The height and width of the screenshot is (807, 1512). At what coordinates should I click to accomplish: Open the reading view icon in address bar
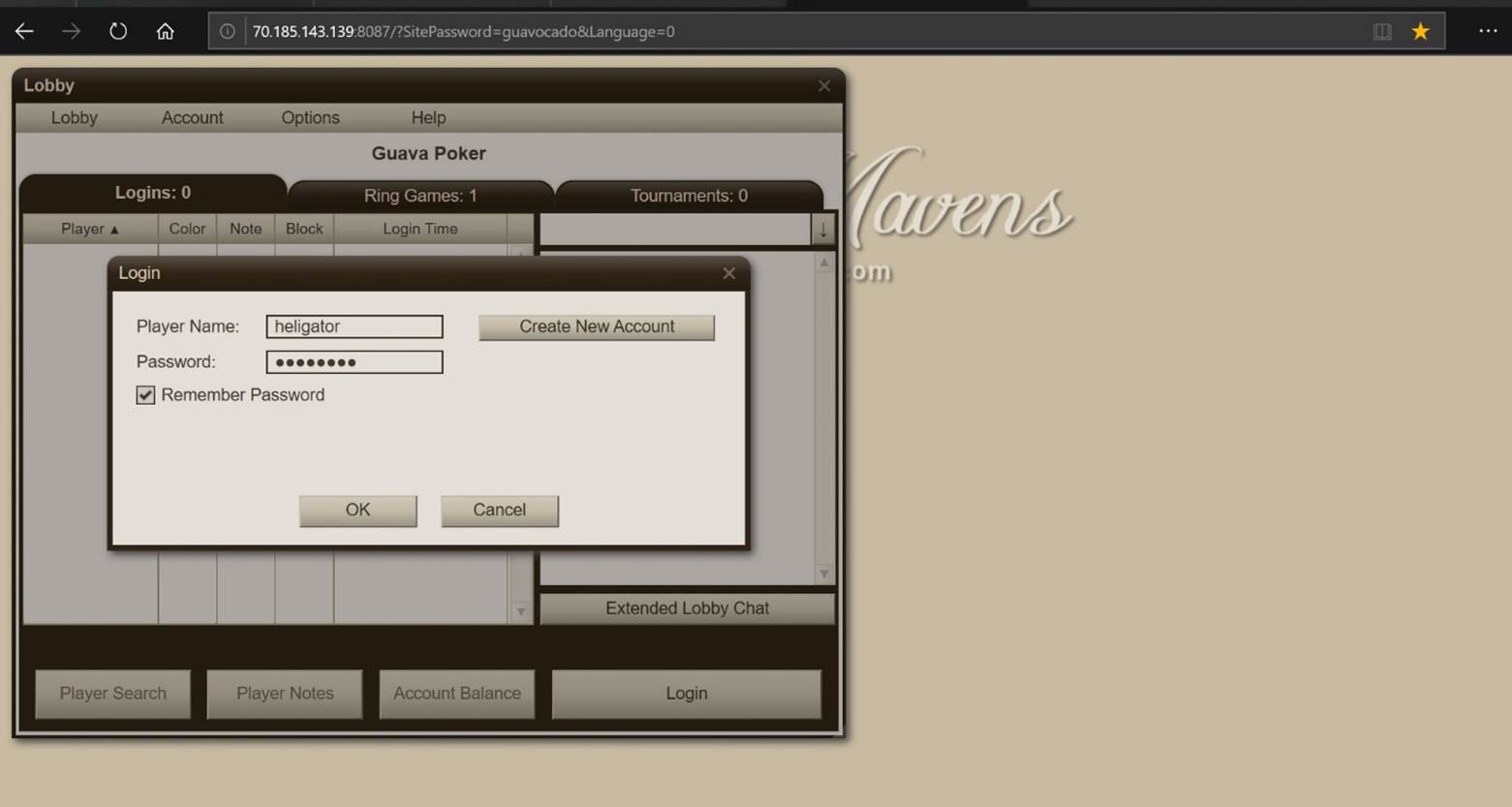point(1381,30)
